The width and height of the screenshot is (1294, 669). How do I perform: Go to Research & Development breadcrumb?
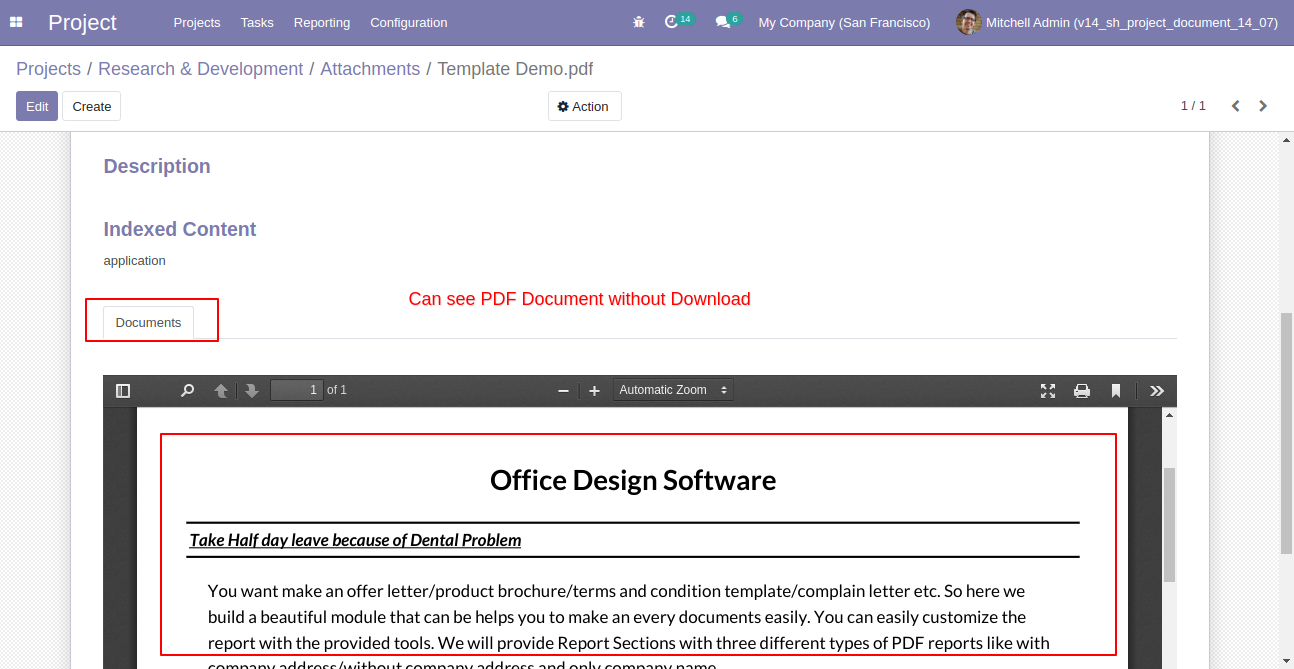point(200,69)
